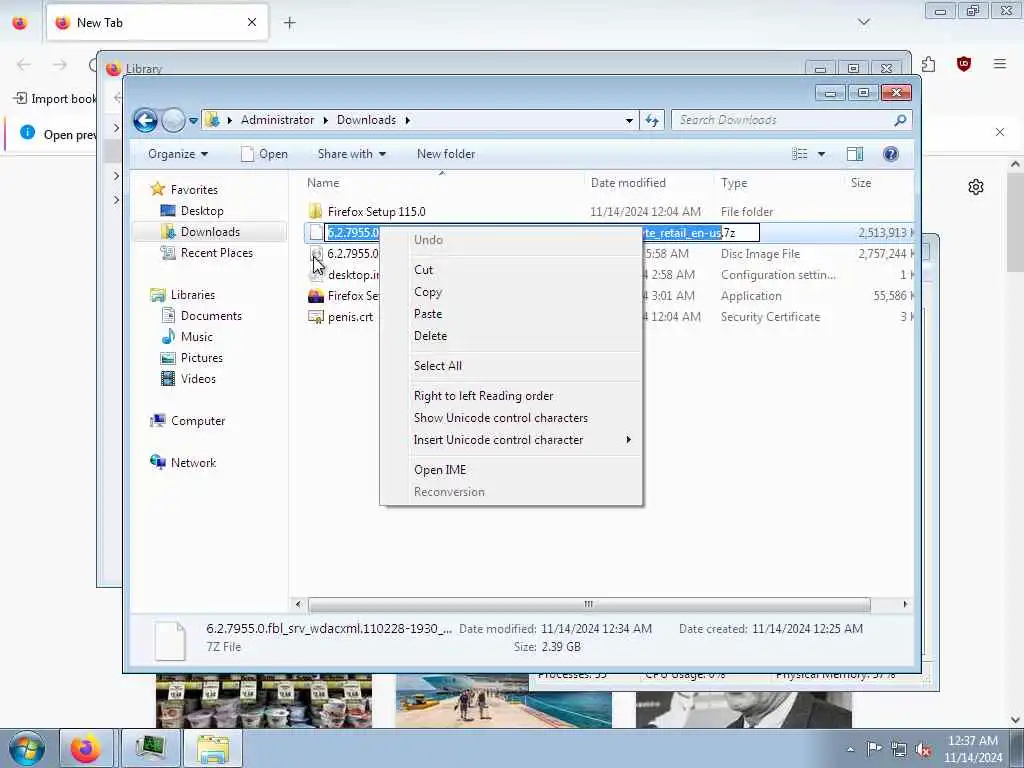Choose Copy from the context menu

(x=428, y=292)
